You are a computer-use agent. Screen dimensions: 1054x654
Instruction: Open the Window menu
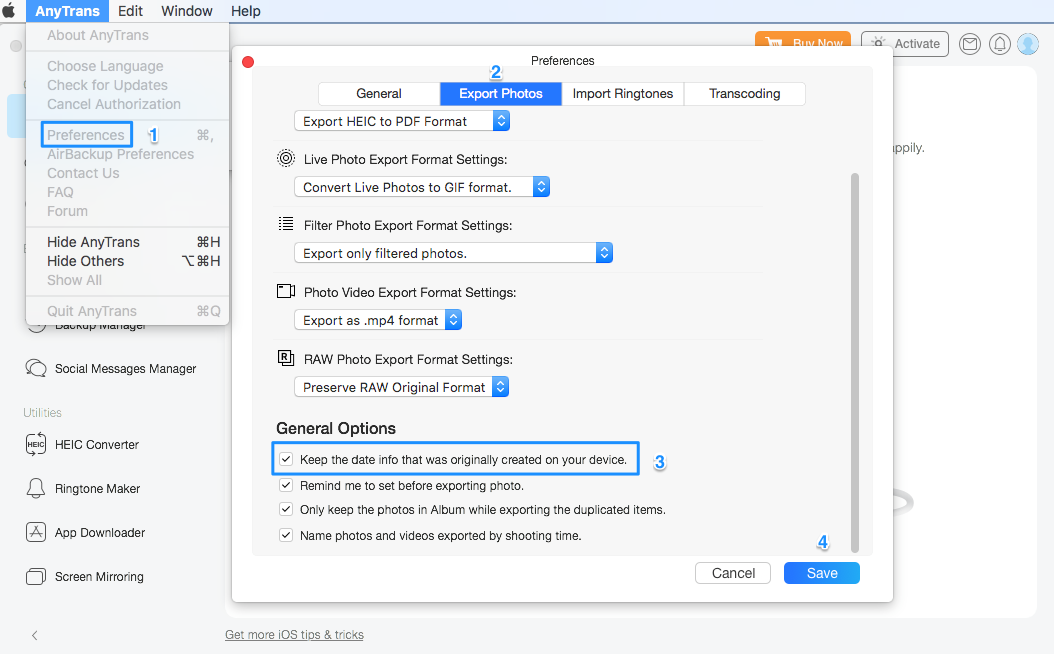click(187, 11)
